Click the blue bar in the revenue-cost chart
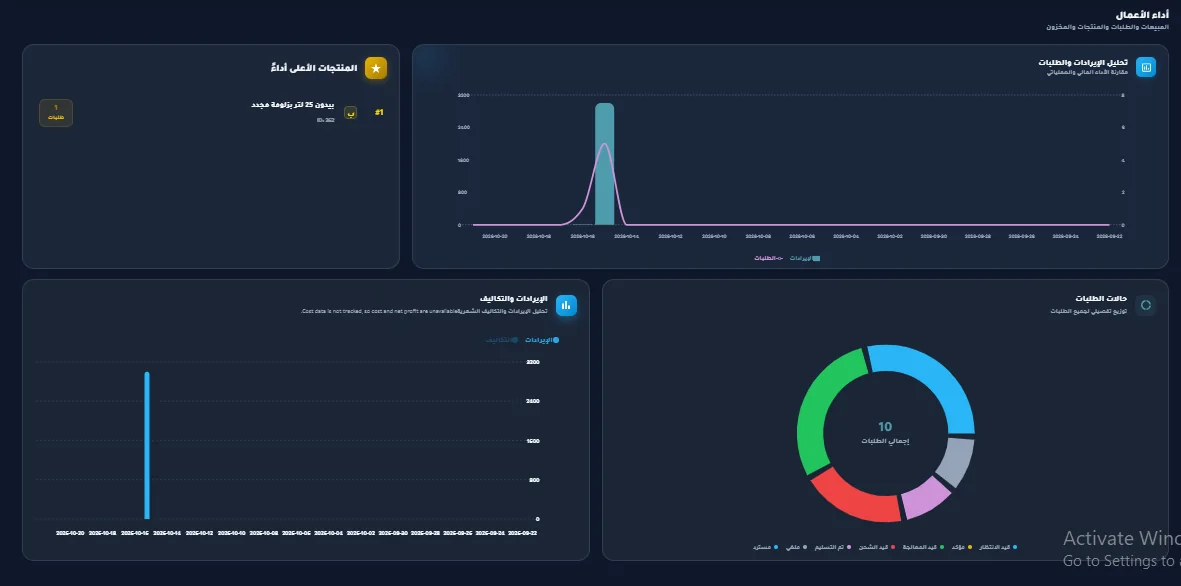The image size is (1181, 586). pos(147,445)
